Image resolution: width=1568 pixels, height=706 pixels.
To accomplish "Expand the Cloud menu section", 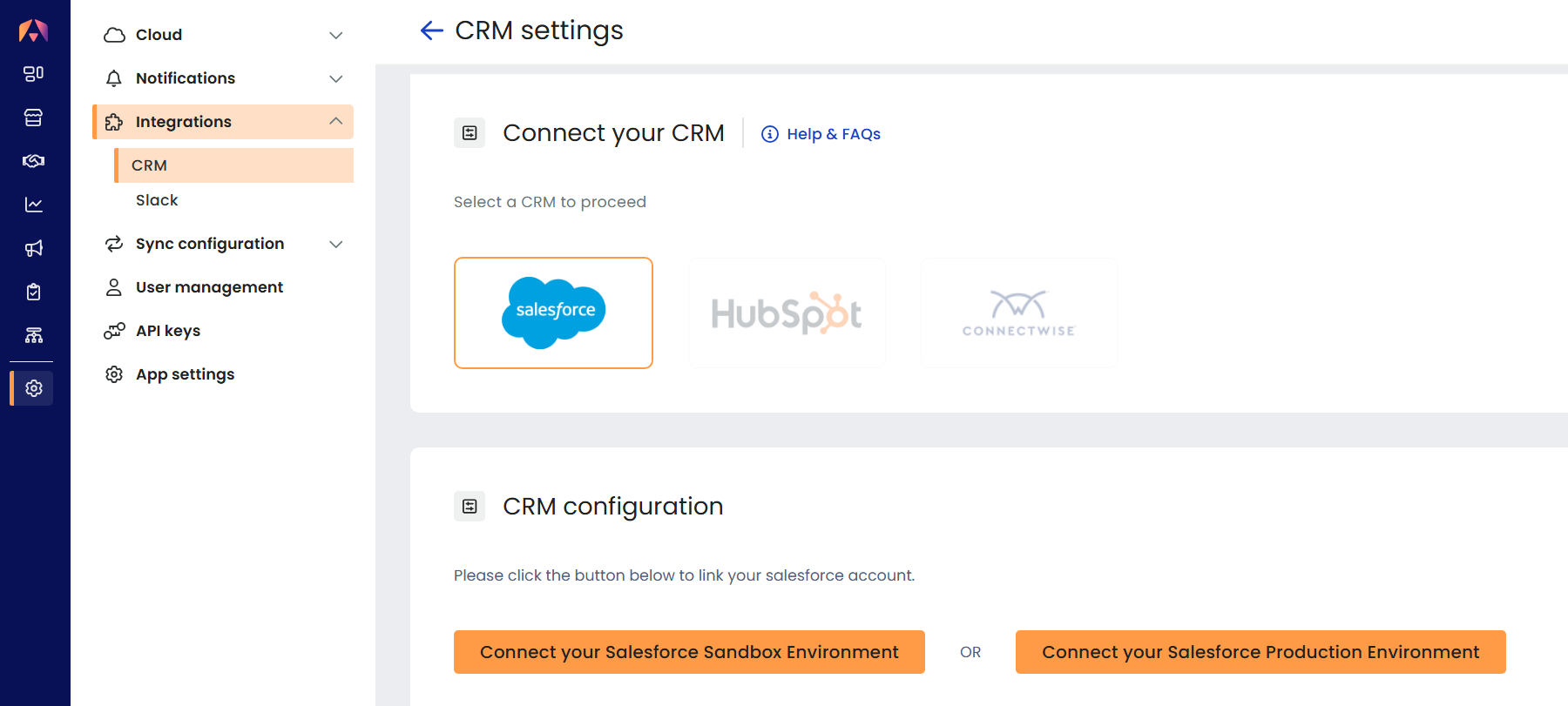I will click(x=223, y=35).
